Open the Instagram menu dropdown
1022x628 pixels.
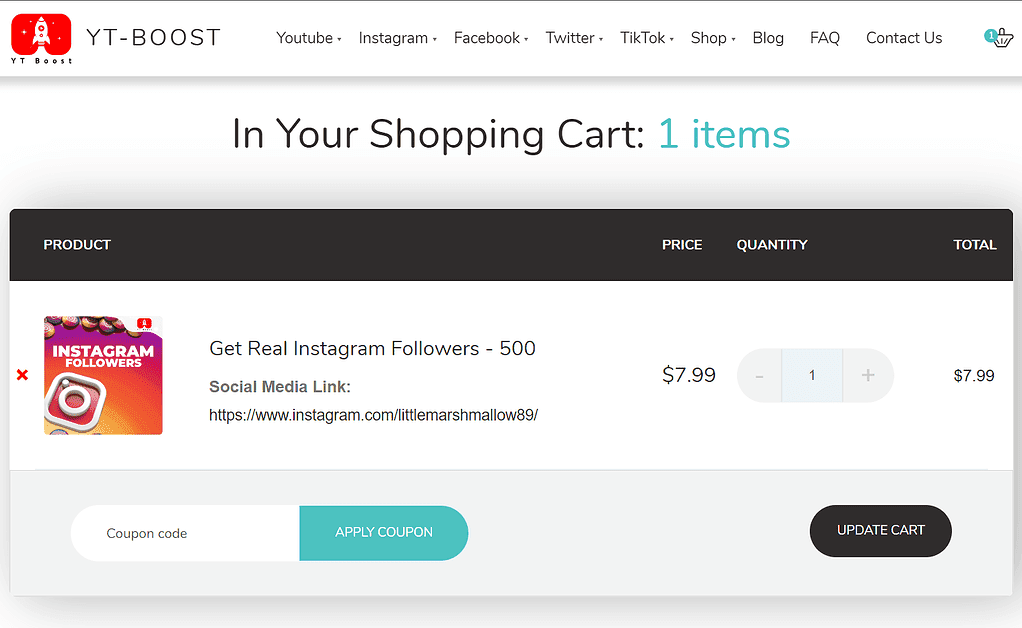[x=394, y=38]
